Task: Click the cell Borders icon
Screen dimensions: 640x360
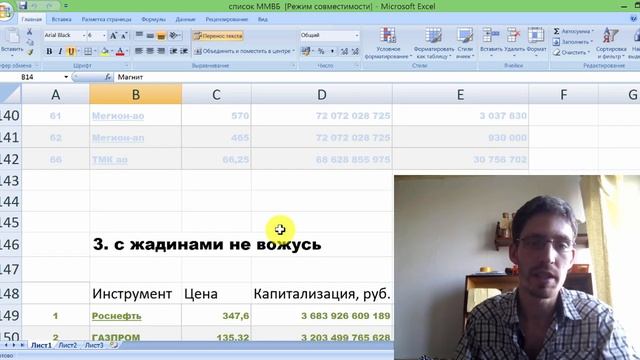Action: [87, 51]
